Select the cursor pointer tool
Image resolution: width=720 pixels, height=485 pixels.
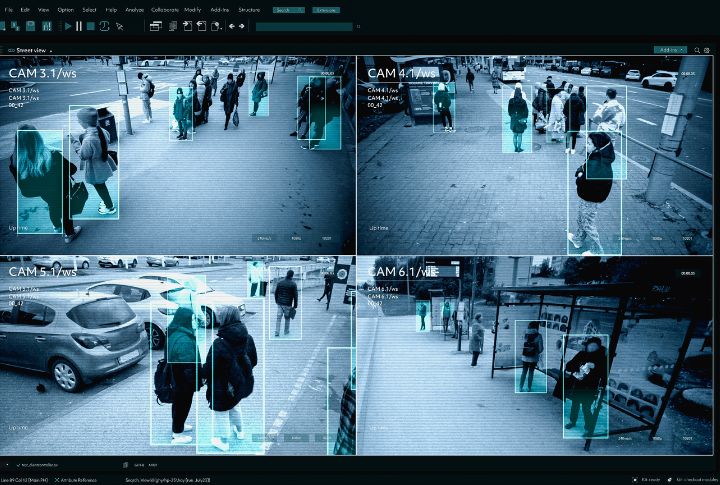120,26
